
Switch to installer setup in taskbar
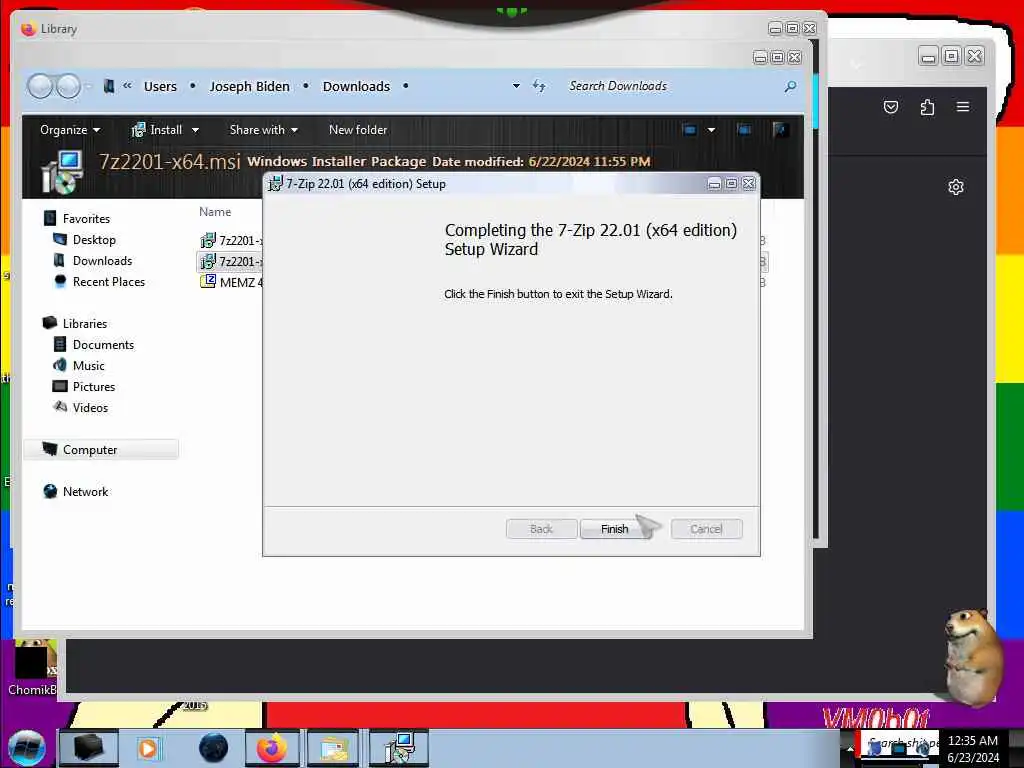pos(399,748)
